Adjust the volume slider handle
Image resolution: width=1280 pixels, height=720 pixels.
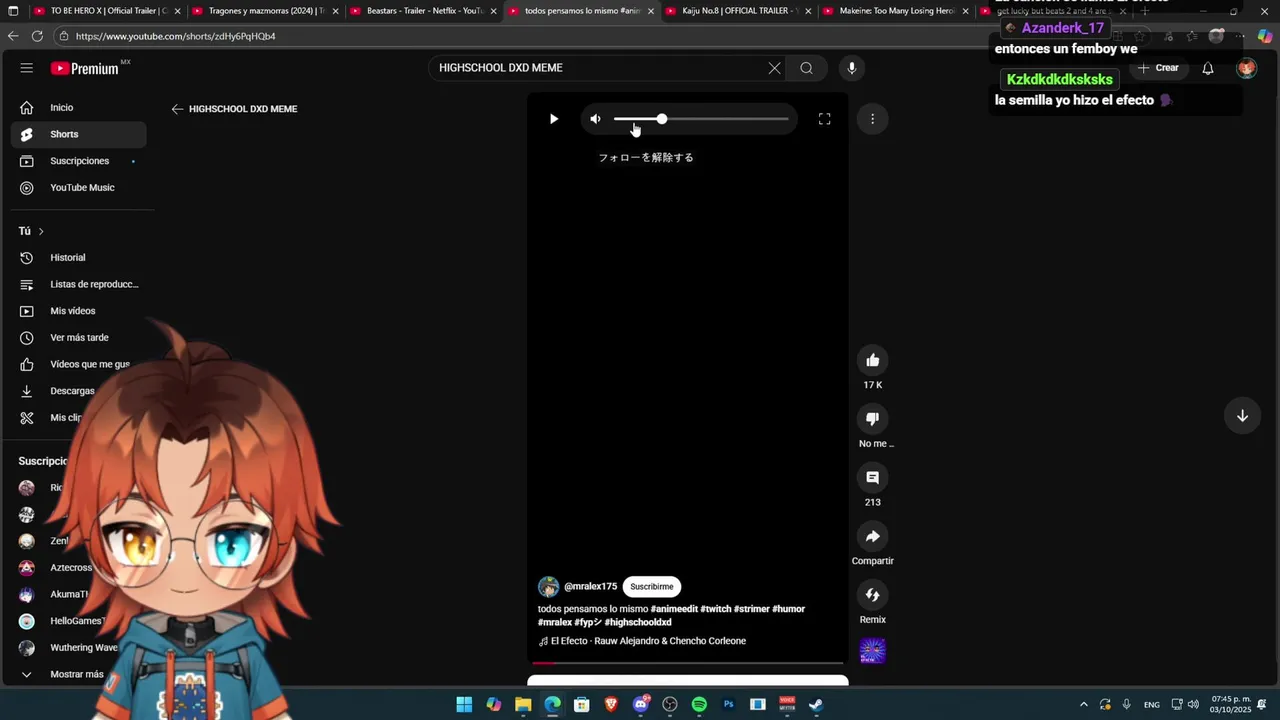(x=661, y=119)
